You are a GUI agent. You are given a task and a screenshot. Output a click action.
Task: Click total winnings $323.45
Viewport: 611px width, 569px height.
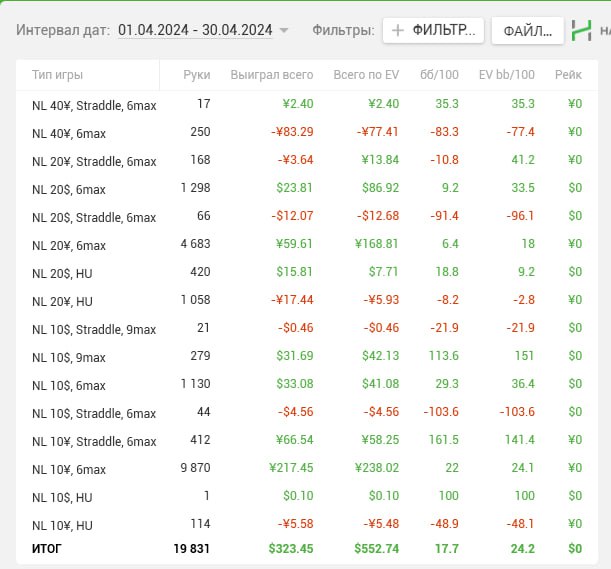pyautogui.click(x=291, y=549)
